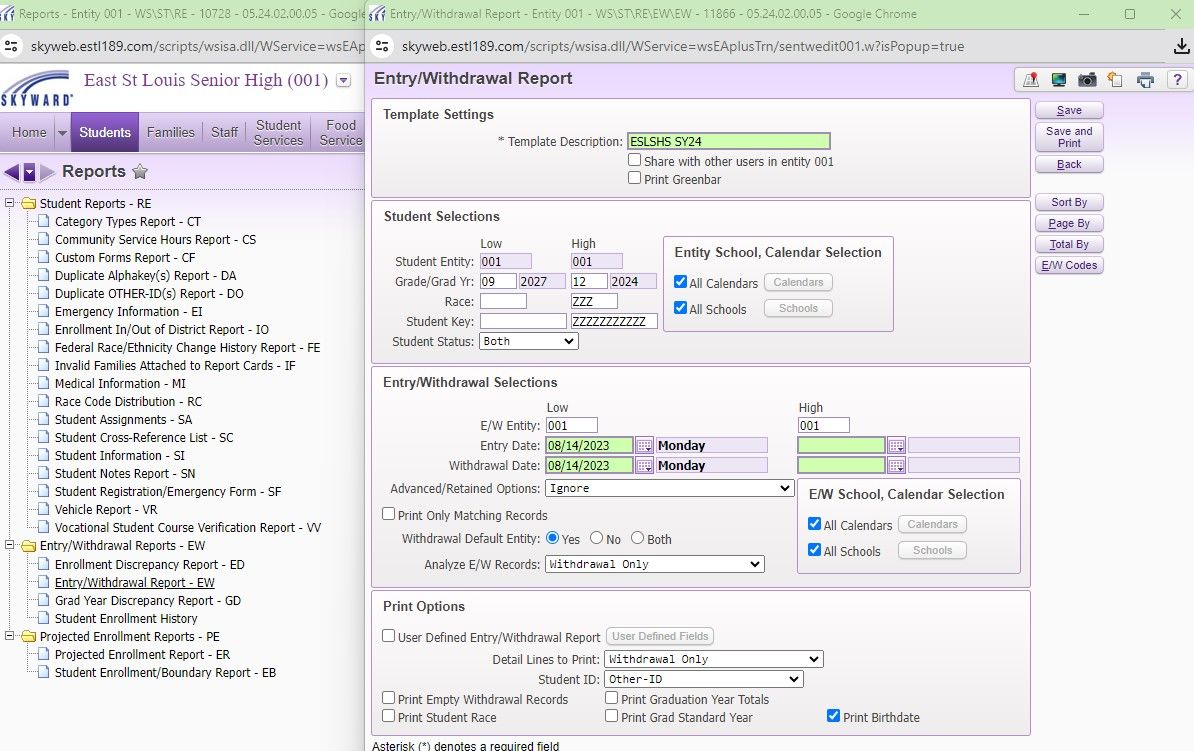This screenshot has height=751, width=1194.
Task: Click the Template Description input field
Action: click(728, 142)
